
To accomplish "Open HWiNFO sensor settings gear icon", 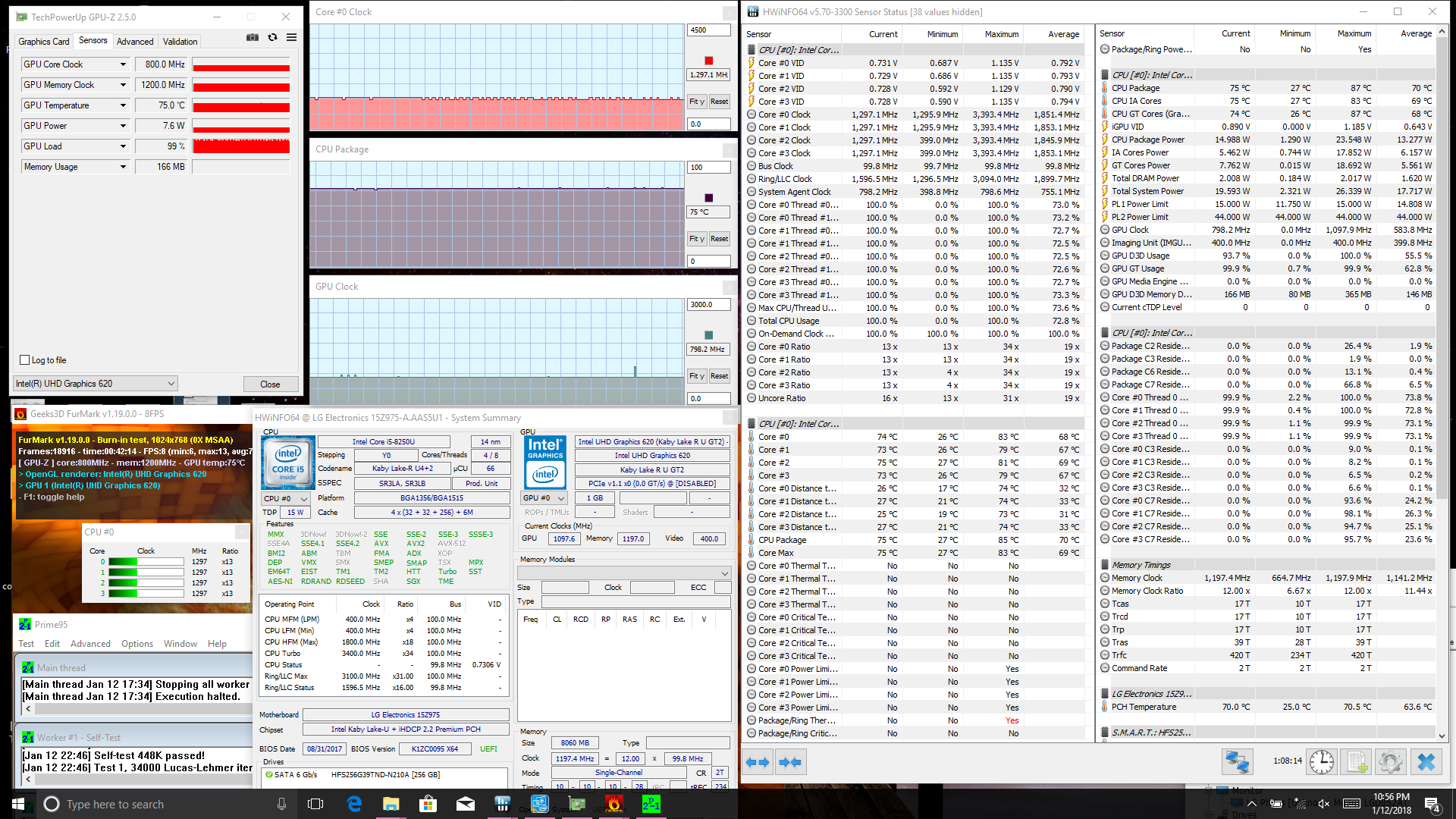I will coord(1391,761).
